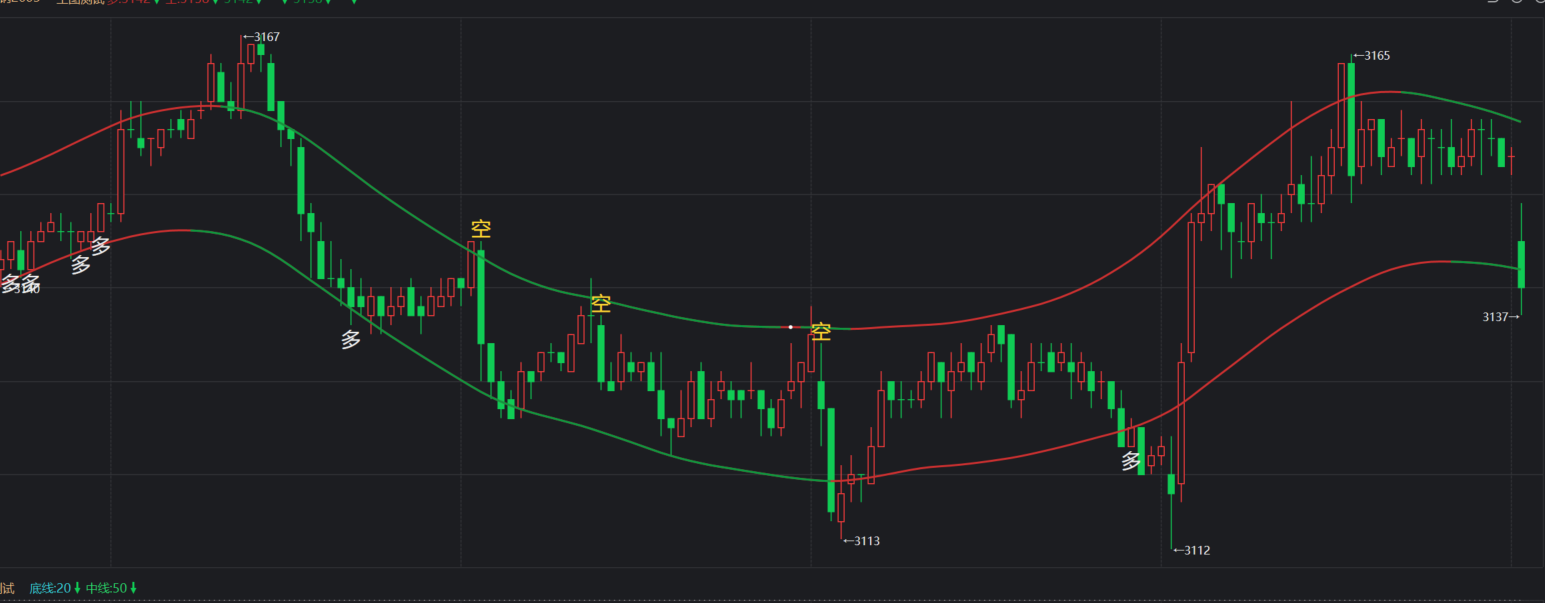The image size is (1545, 603).
Task: Click the 多 marker nearest the 3112 low
Action: (x=1131, y=462)
